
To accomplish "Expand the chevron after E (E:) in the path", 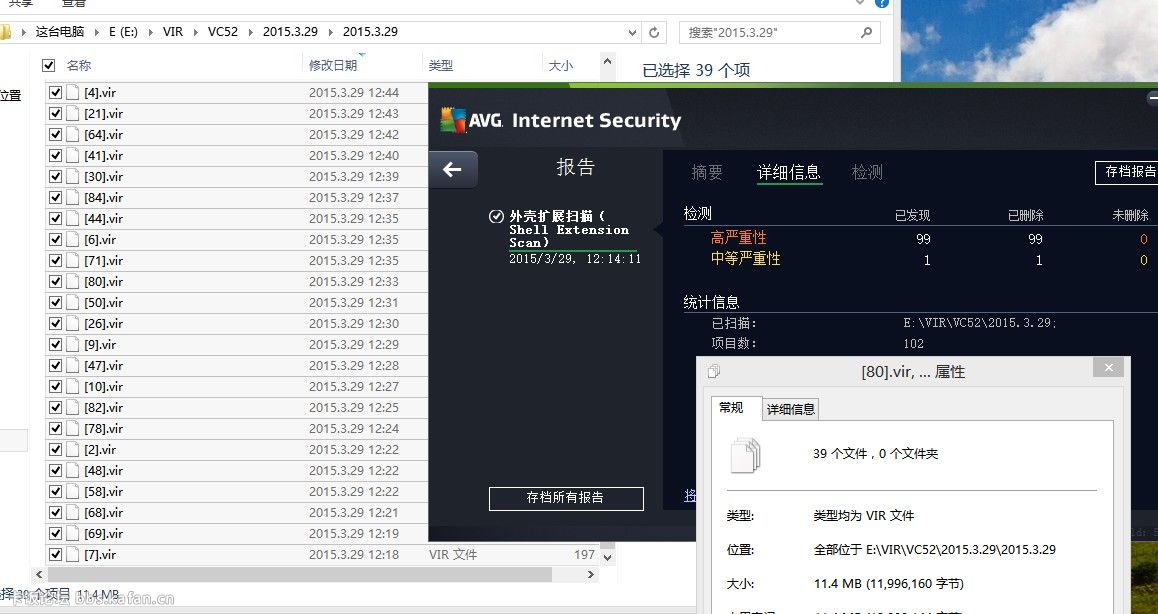I will click(x=150, y=32).
